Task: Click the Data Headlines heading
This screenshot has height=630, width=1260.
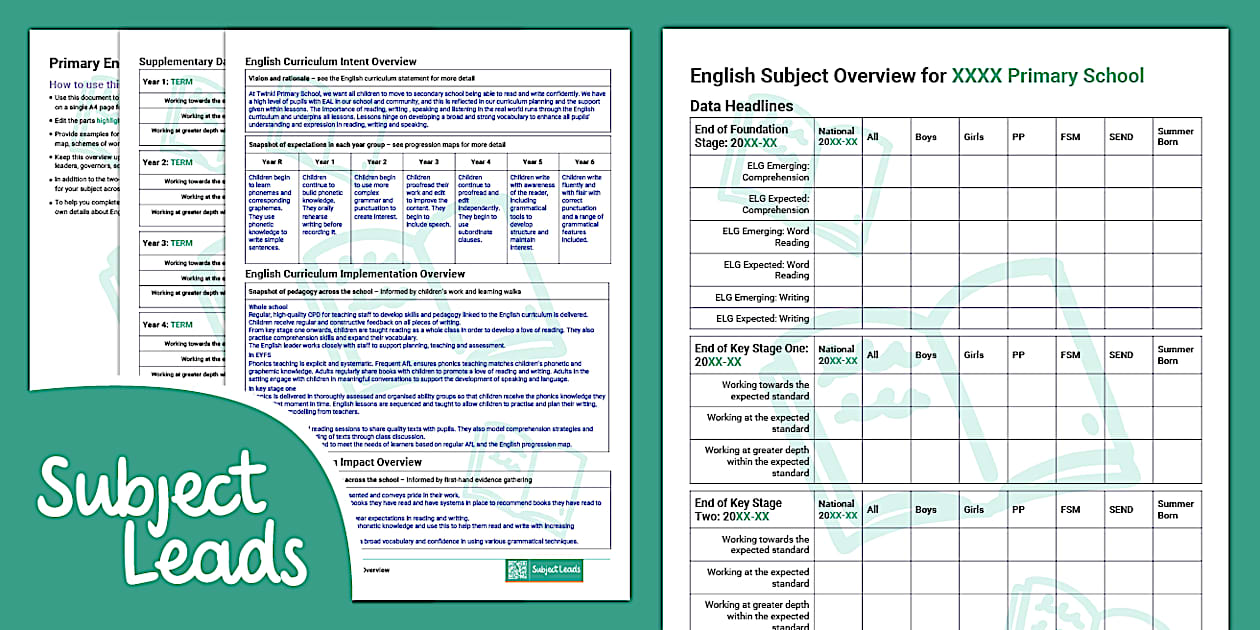Action: (741, 106)
